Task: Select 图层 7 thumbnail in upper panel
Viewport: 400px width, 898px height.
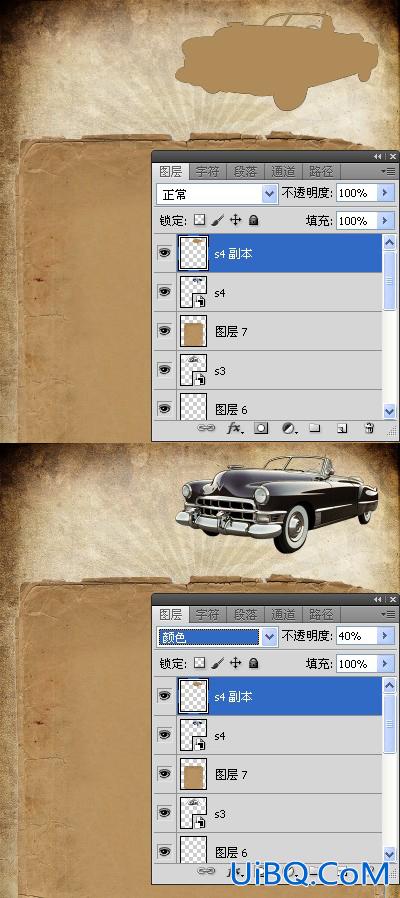Action: point(194,331)
